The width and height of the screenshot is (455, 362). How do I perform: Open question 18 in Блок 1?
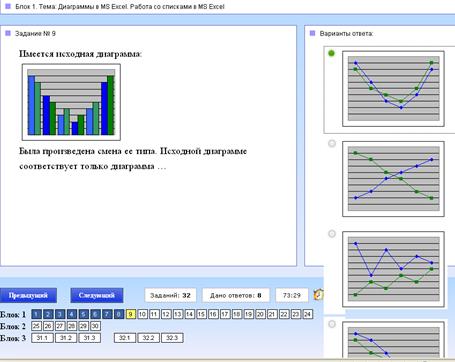(237, 314)
